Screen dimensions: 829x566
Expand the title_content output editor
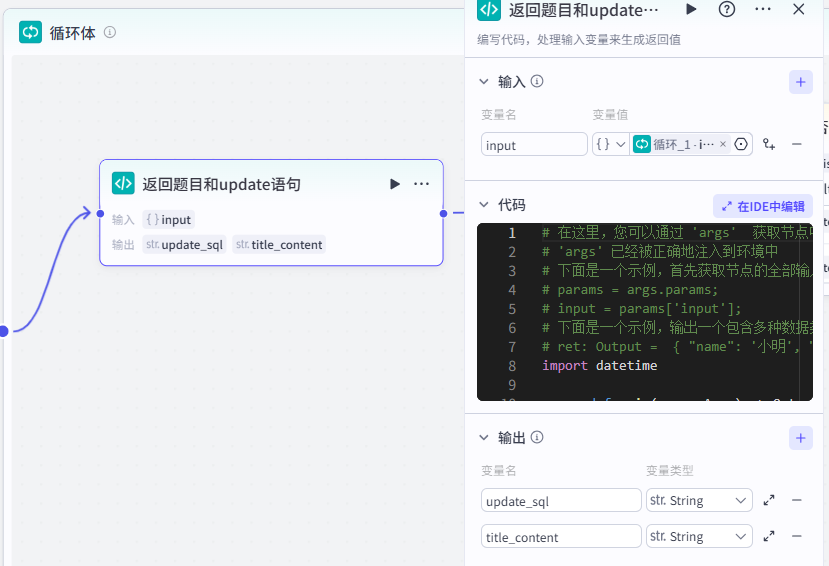point(769,536)
